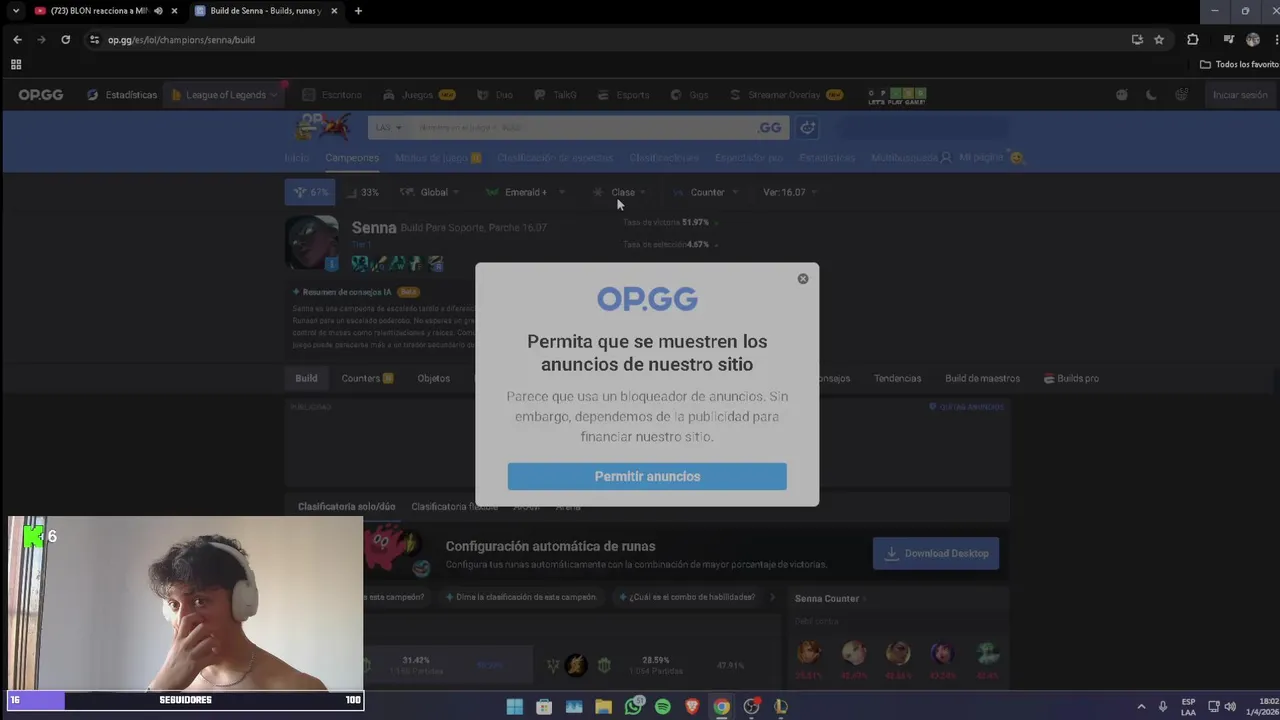
Task: Click the Iniciar sesión button
Action: (1240, 95)
